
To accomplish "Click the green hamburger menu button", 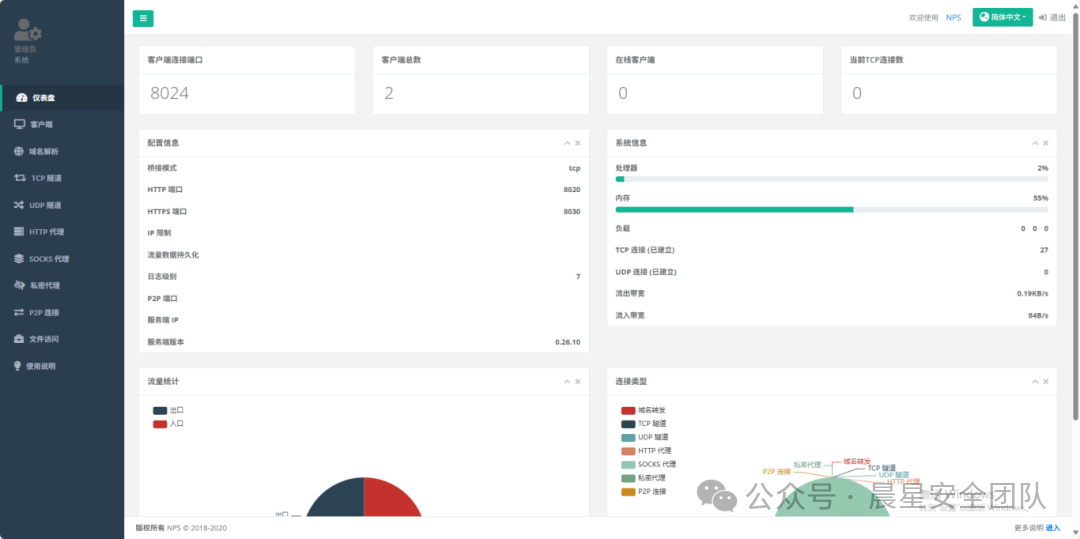I will [143, 18].
